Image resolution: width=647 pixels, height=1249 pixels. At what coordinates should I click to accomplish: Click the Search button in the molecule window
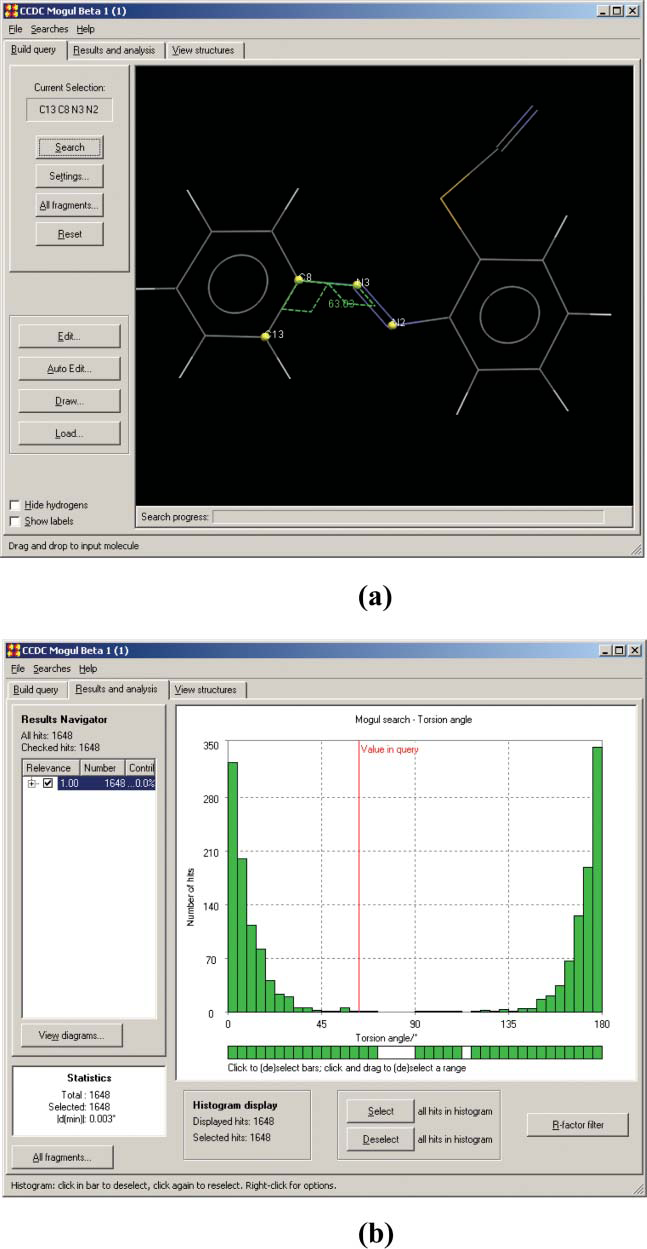[x=70, y=147]
